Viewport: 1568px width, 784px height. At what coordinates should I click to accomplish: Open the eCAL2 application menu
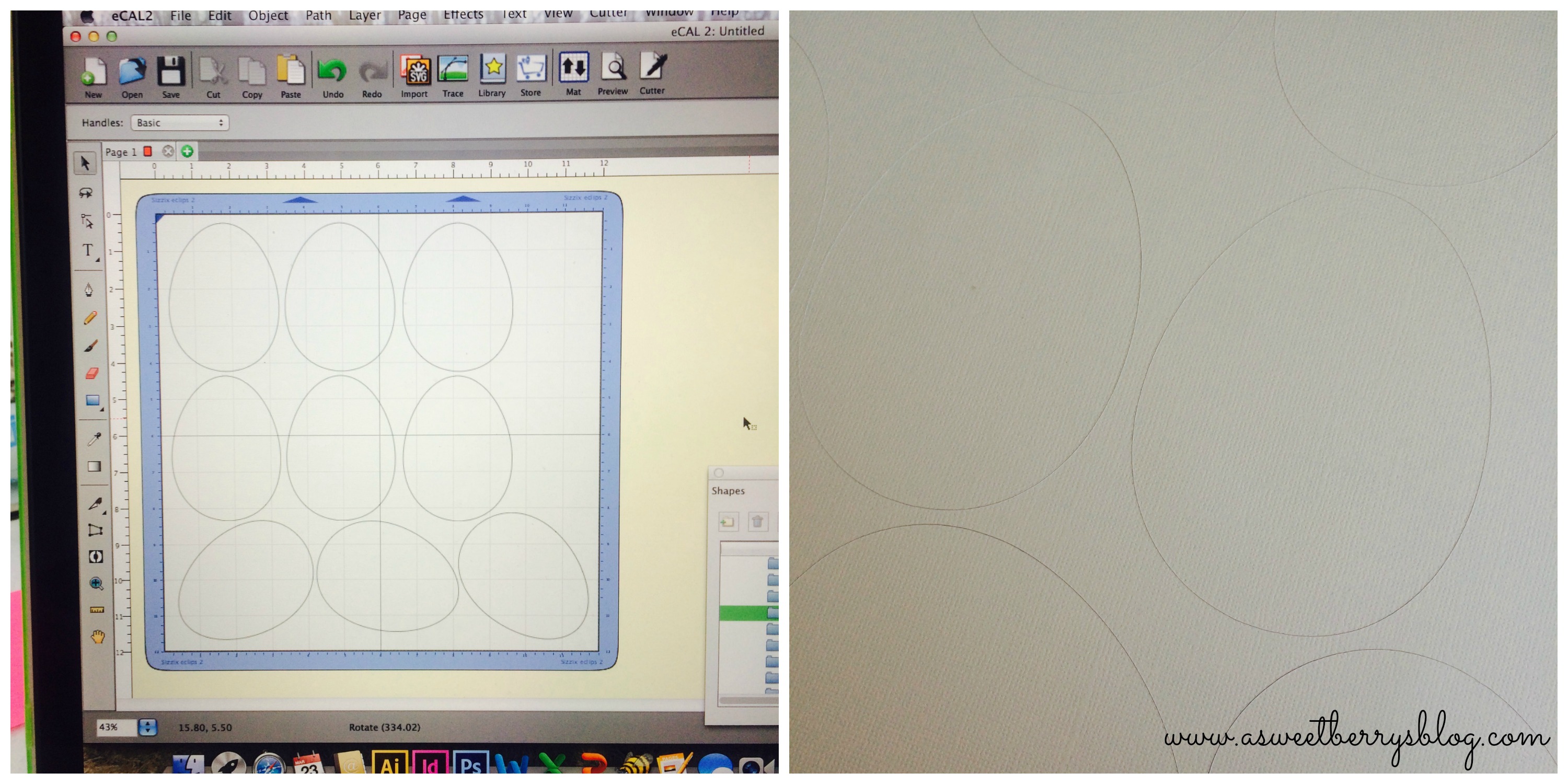coord(132,16)
